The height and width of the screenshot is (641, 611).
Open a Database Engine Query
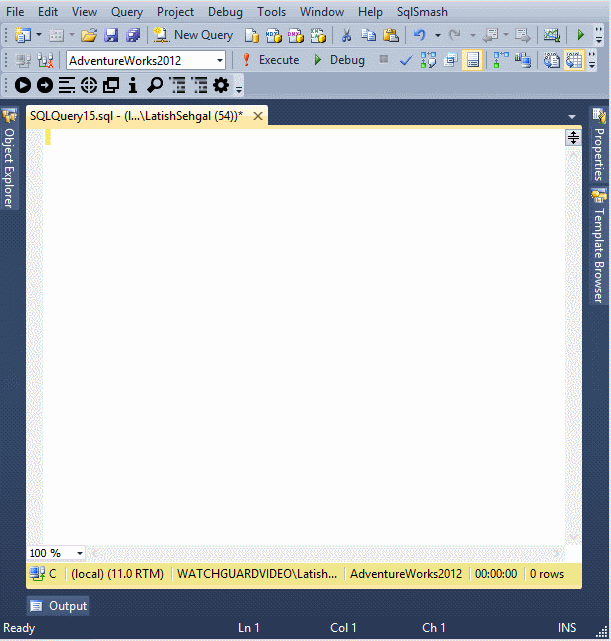(x=252, y=35)
